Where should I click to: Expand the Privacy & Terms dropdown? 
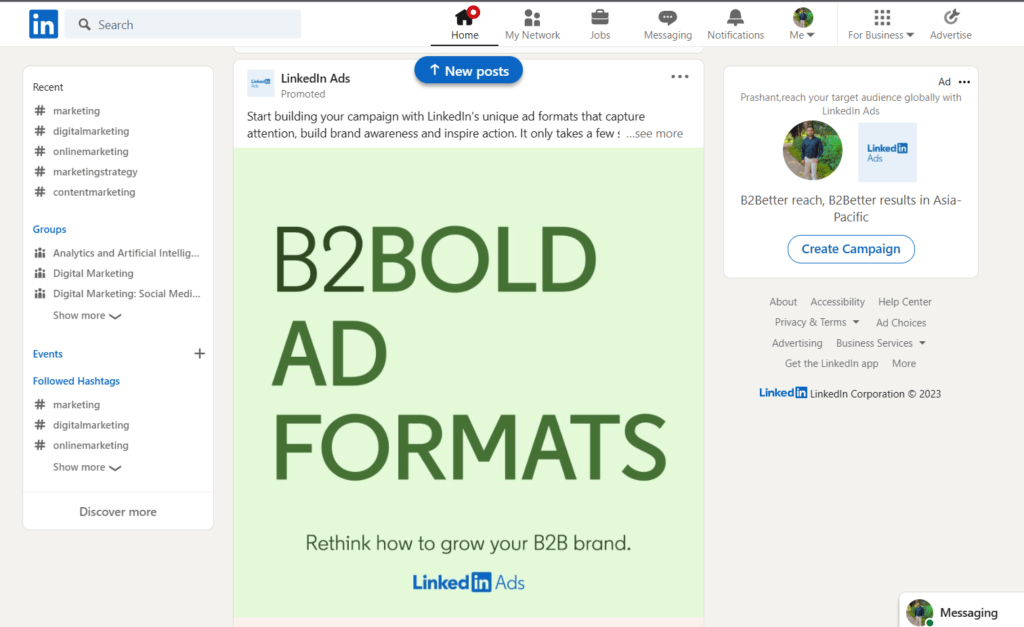click(x=817, y=322)
